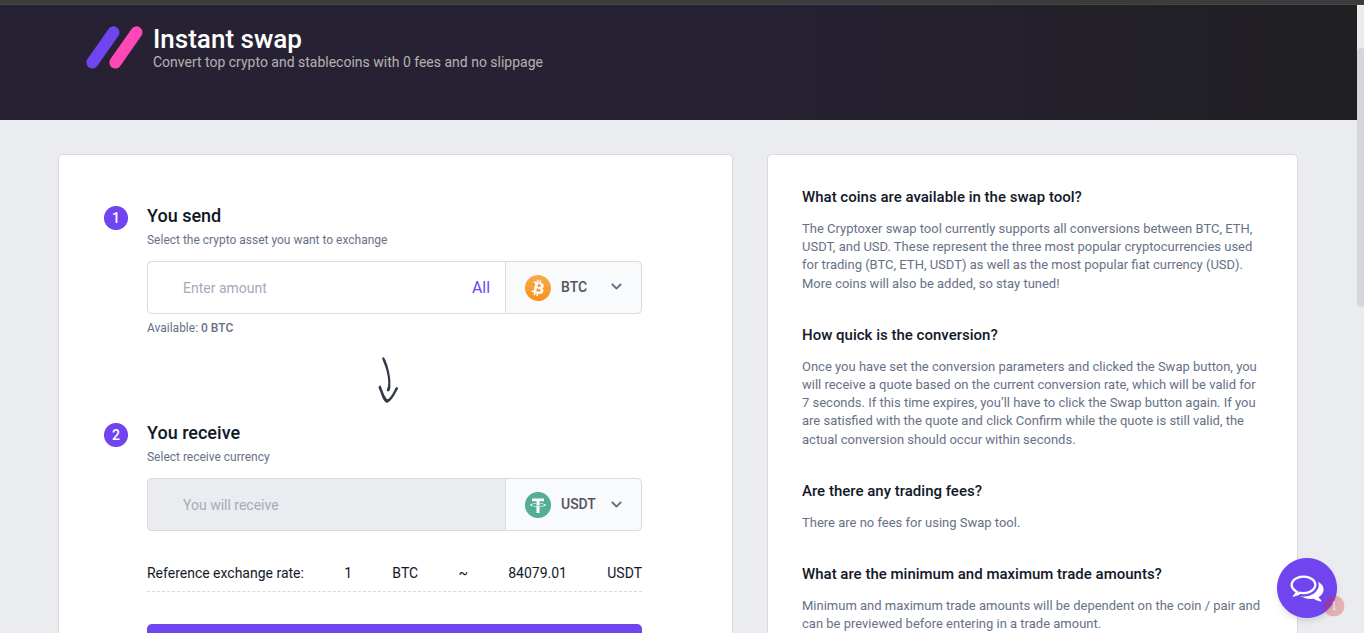The image size is (1364, 633).
Task: Click "What coins are available" FAQ heading
Action: [942, 197]
